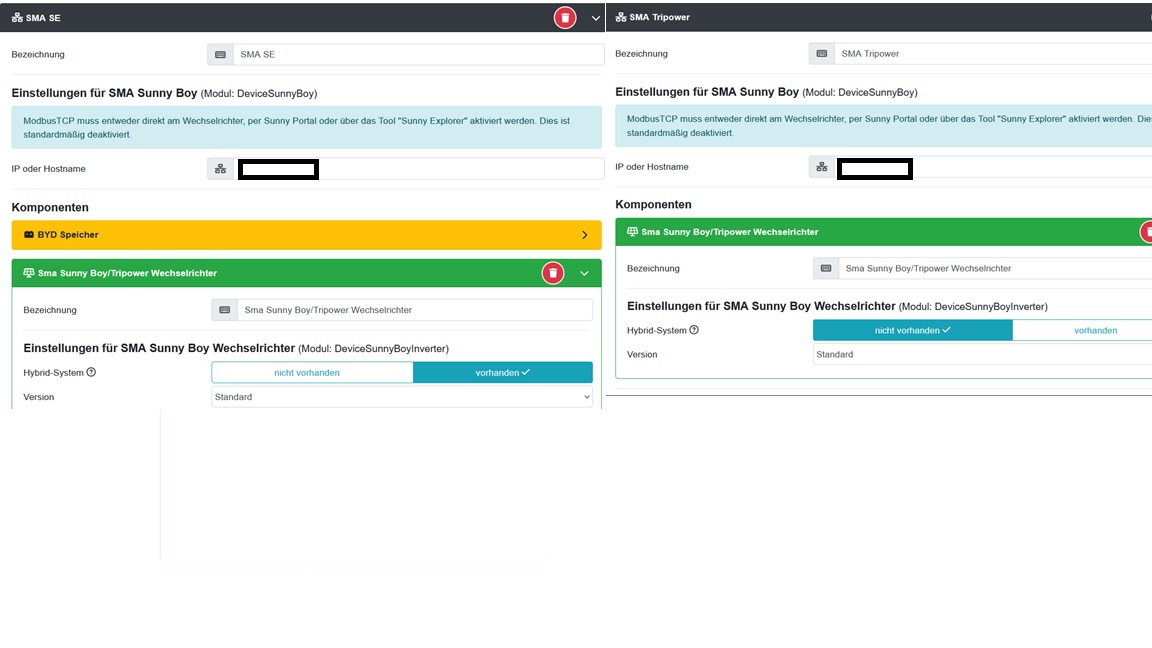Expand the BYD Speicher component

585,235
